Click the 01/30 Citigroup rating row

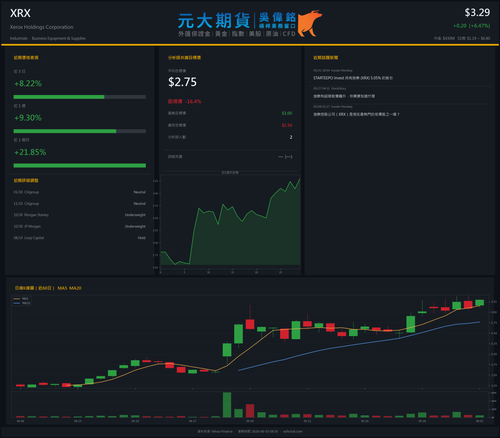pyautogui.click(x=80, y=192)
